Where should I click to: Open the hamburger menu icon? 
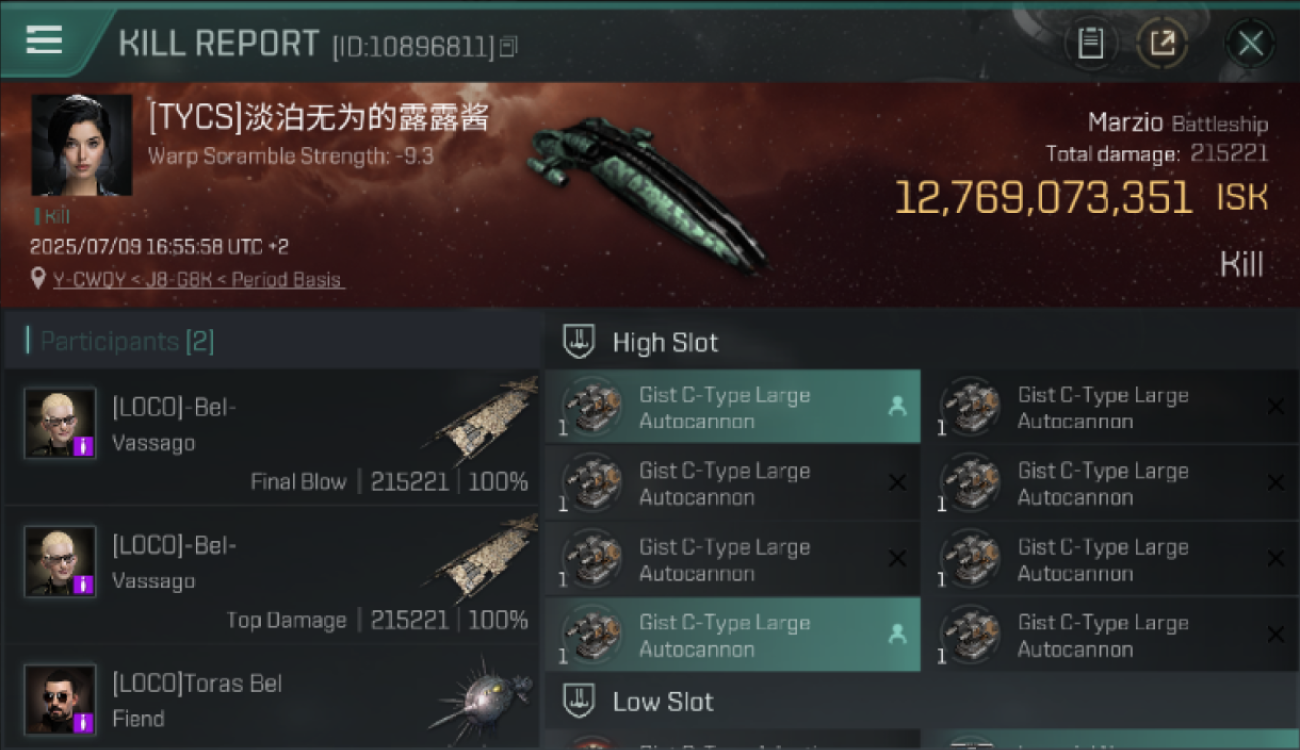click(x=44, y=40)
